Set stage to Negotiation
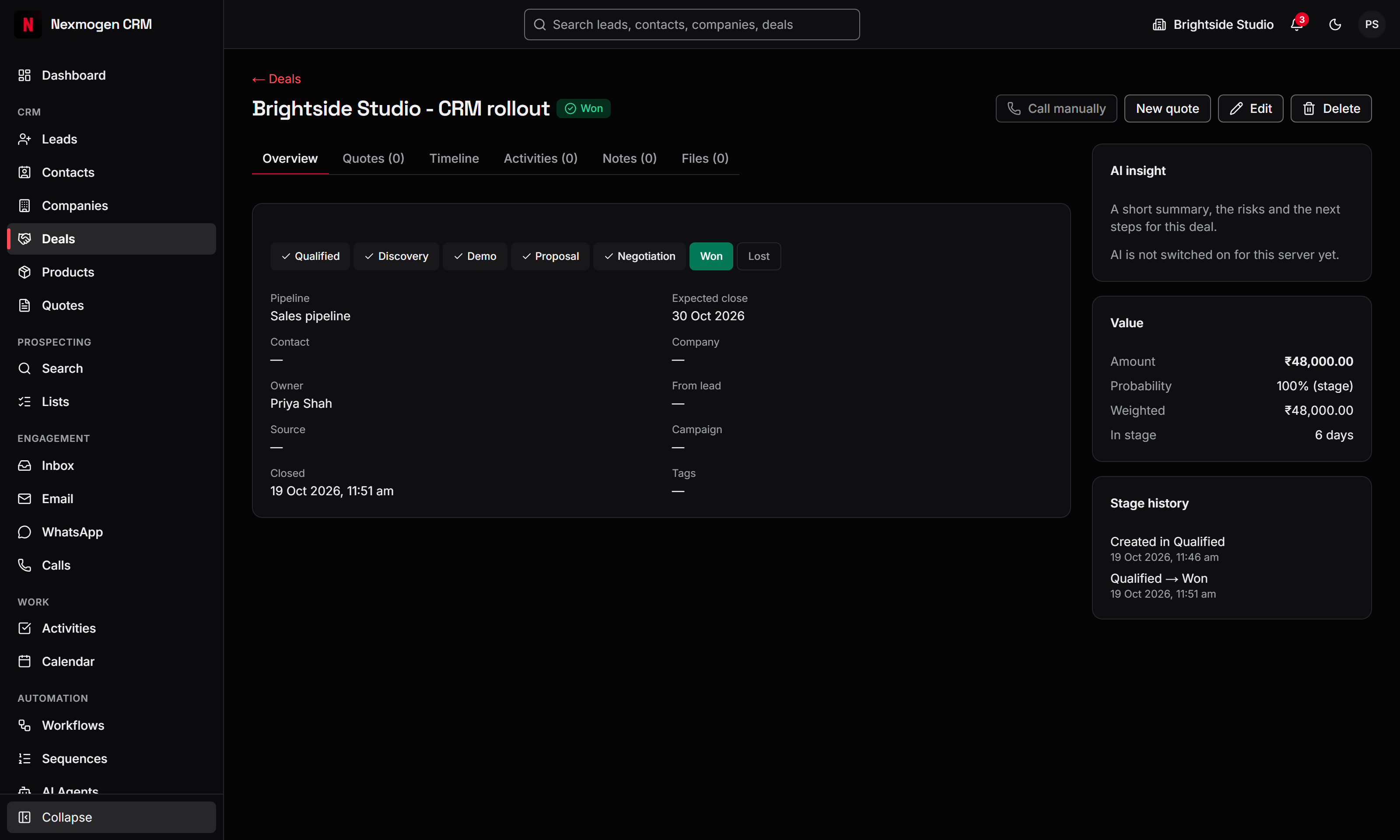1400x840 pixels. coord(640,256)
